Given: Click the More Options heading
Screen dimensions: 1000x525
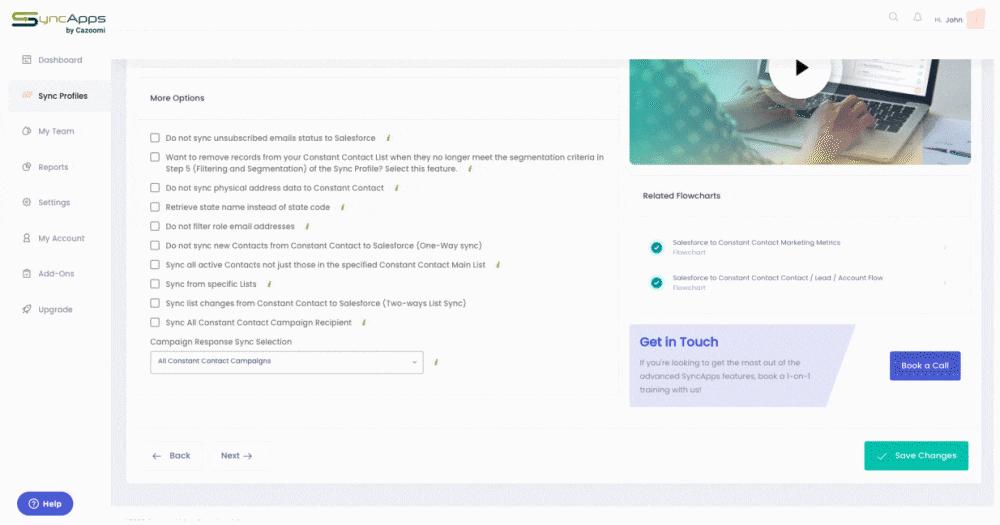Looking at the screenshot, I should pyautogui.click(x=177, y=98).
